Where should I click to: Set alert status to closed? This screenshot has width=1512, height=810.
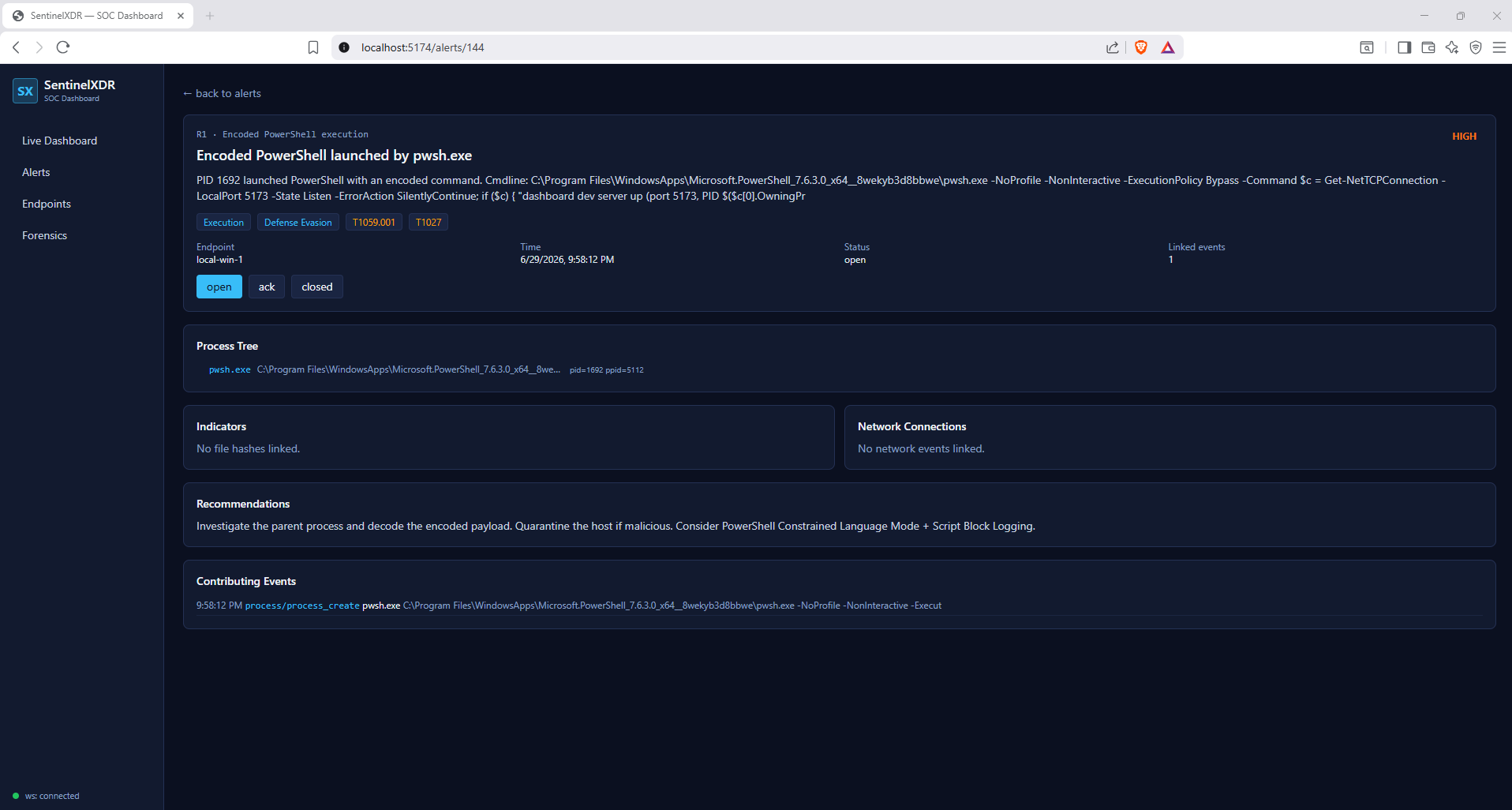point(317,287)
